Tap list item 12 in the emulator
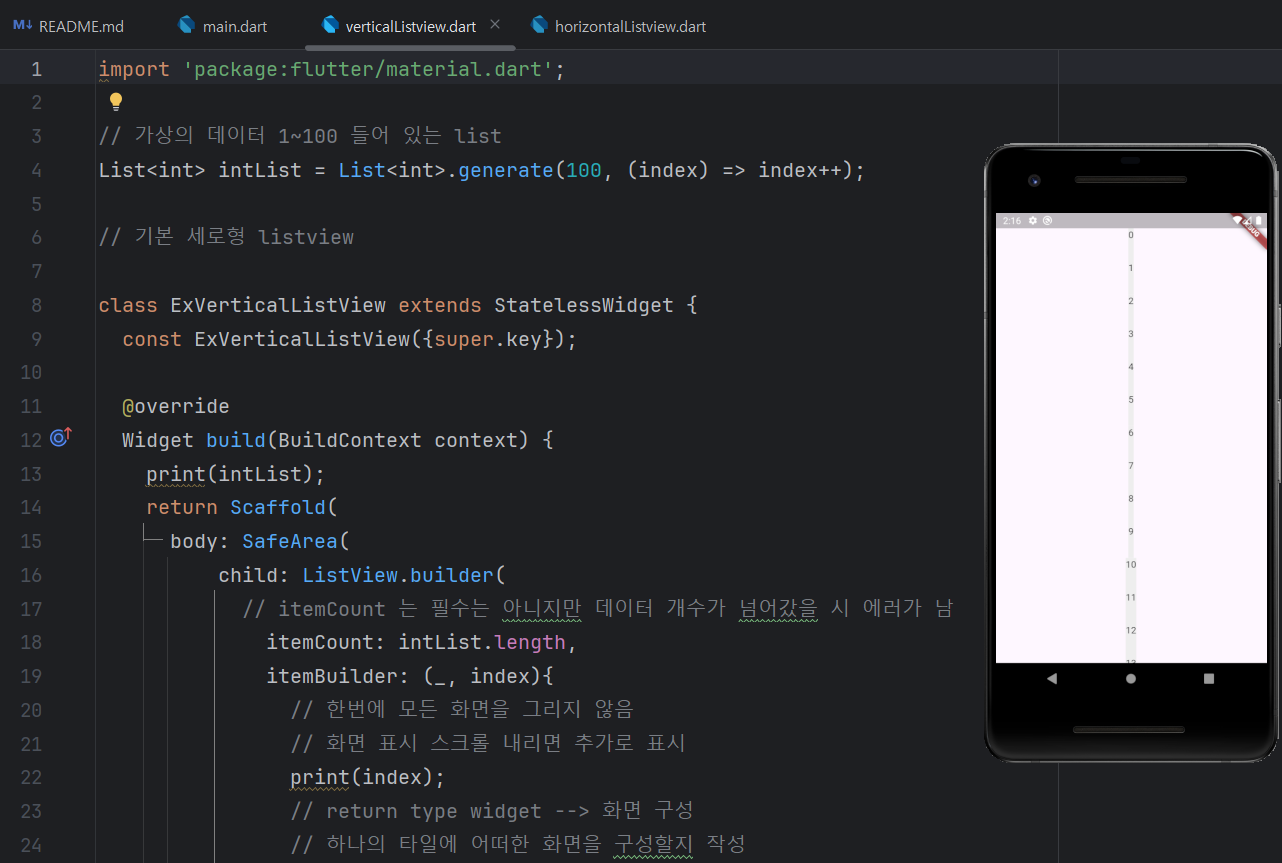Image resolution: width=1282 pixels, height=863 pixels. [x=1131, y=630]
